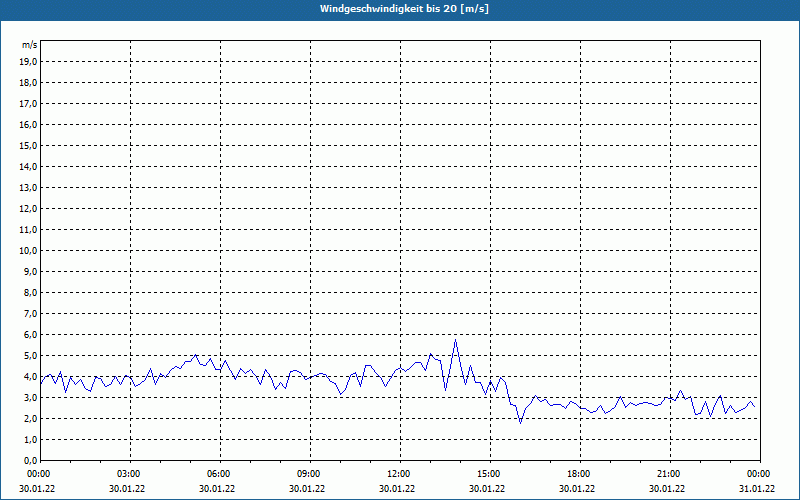This screenshot has width=800, height=500.
Task: Click the "m/s" unit label above the y-axis
Action: pyautogui.click(x=29, y=45)
